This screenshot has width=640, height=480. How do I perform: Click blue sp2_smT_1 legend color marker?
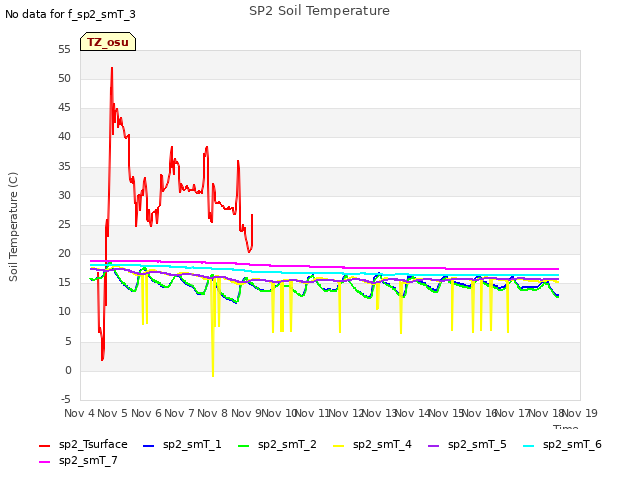(x=149, y=446)
